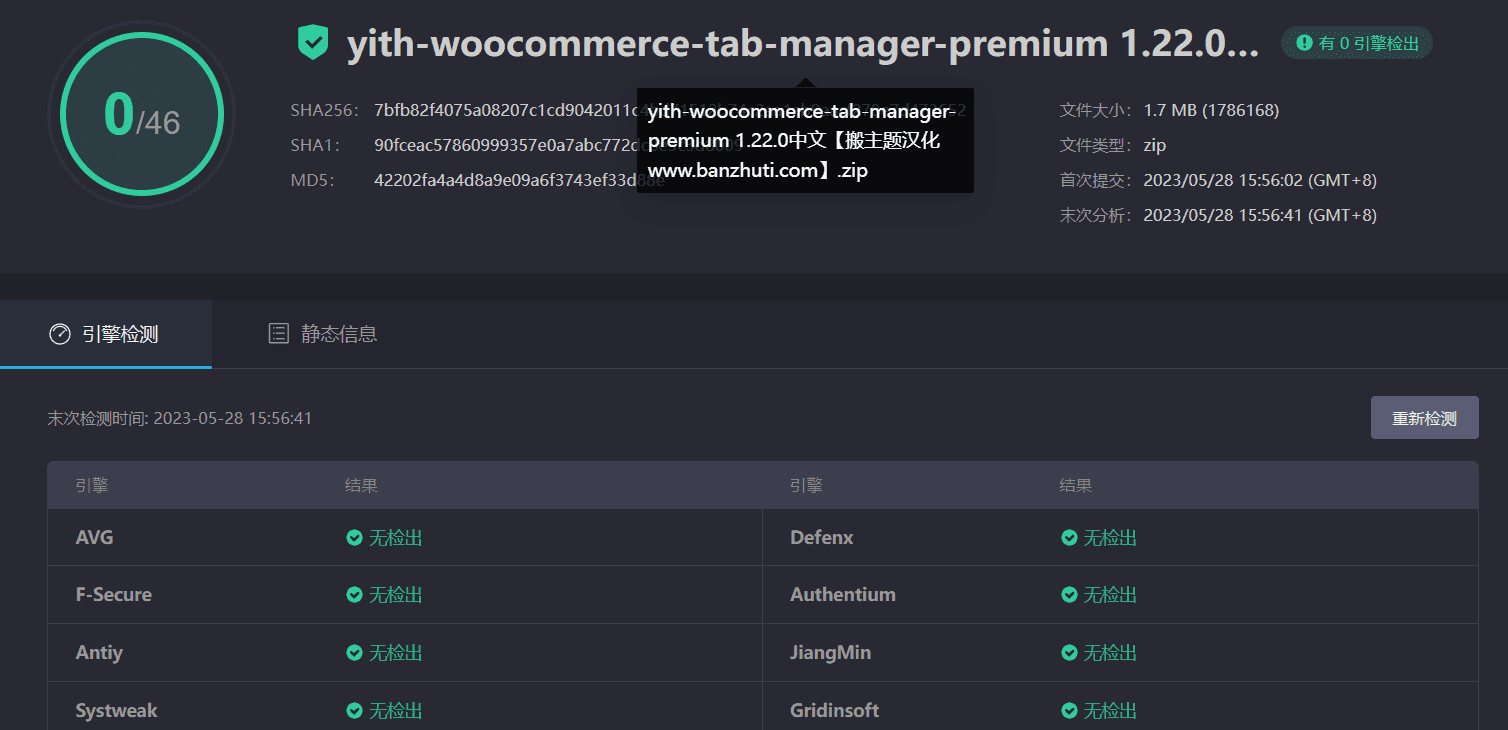Click the file type value zip
This screenshot has width=1508, height=730.
click(1155, 145)
